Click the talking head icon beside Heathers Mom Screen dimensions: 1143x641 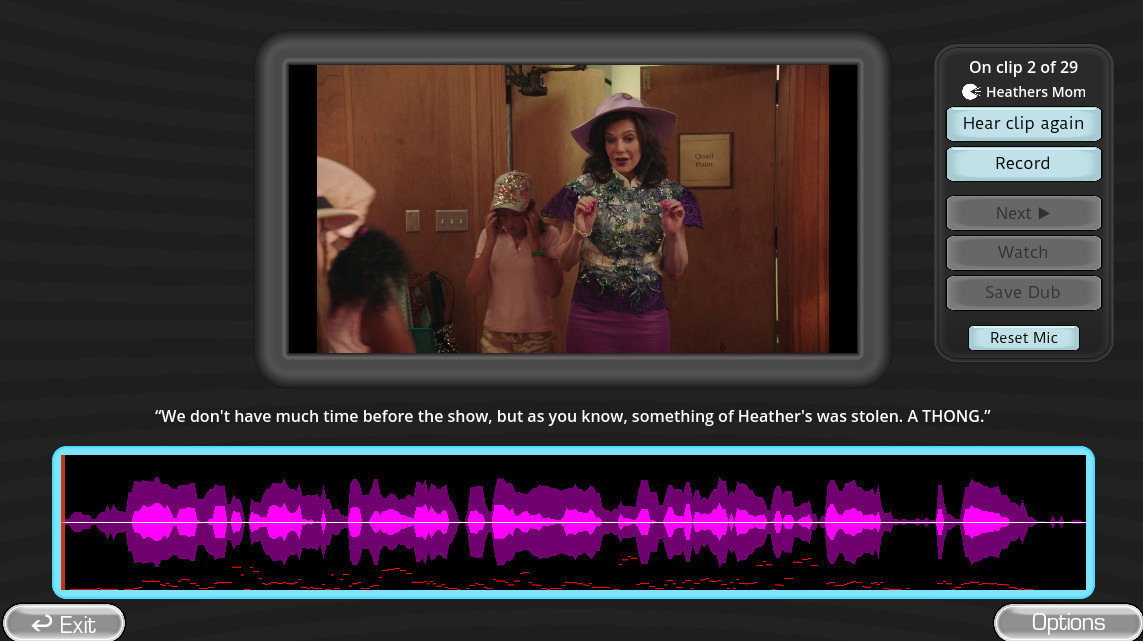971,92
